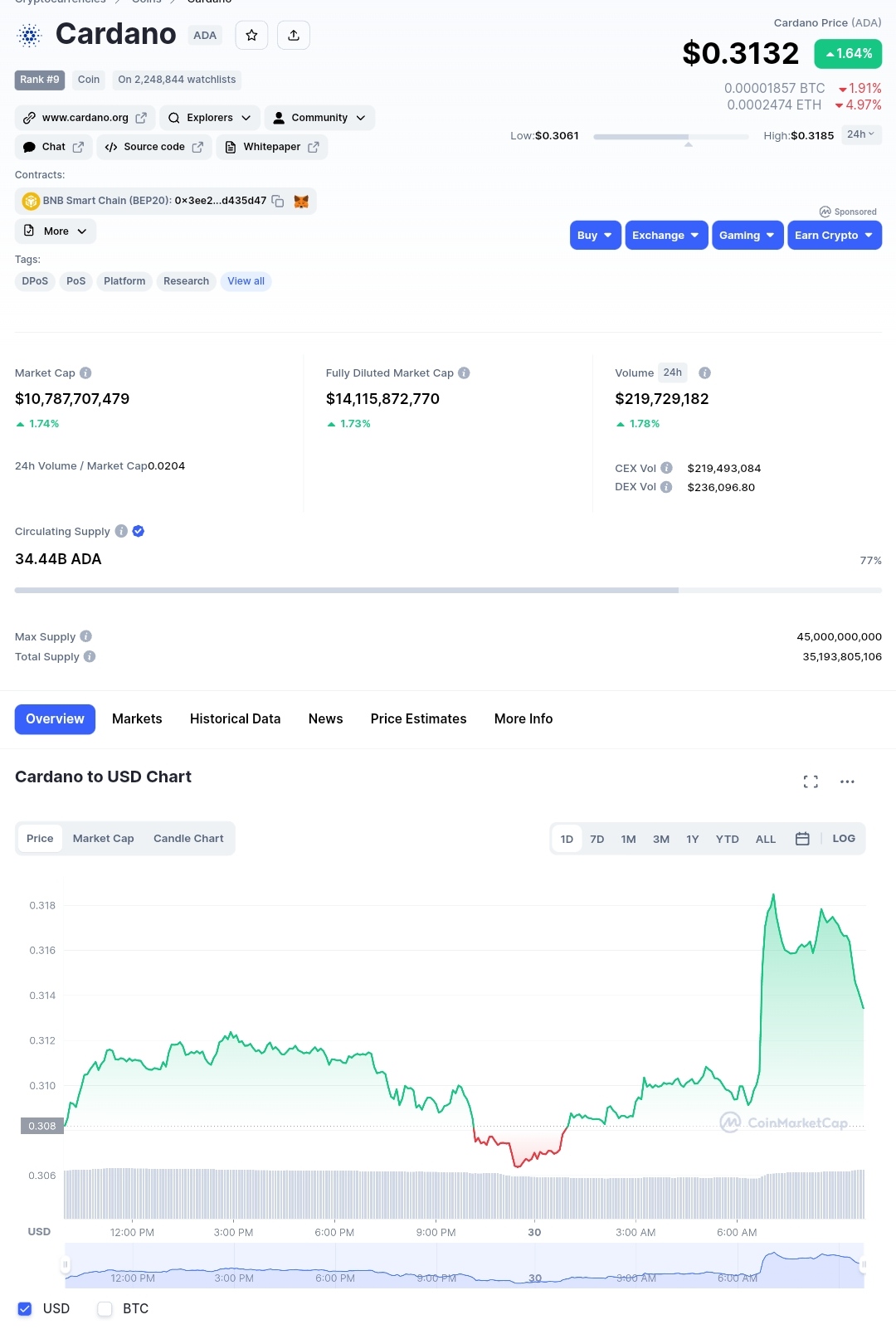Click the DEX Vol info icon

[x=666, y=487]
